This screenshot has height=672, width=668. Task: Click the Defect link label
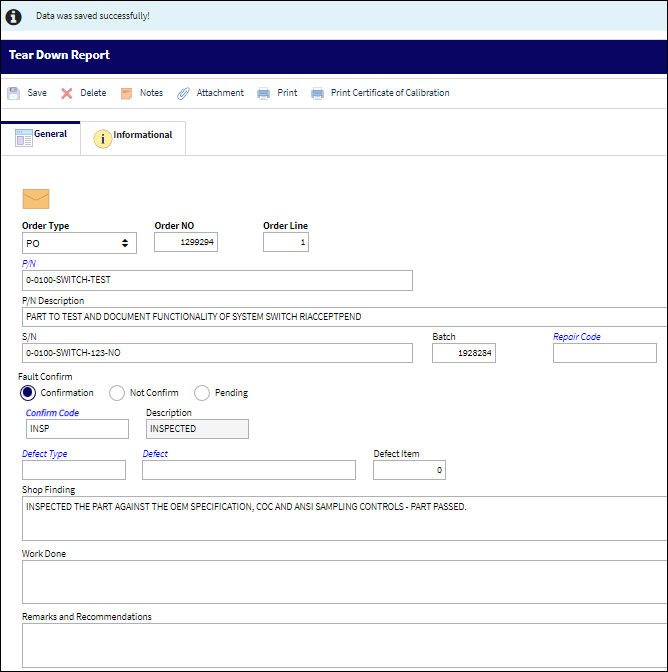(155, 453)
